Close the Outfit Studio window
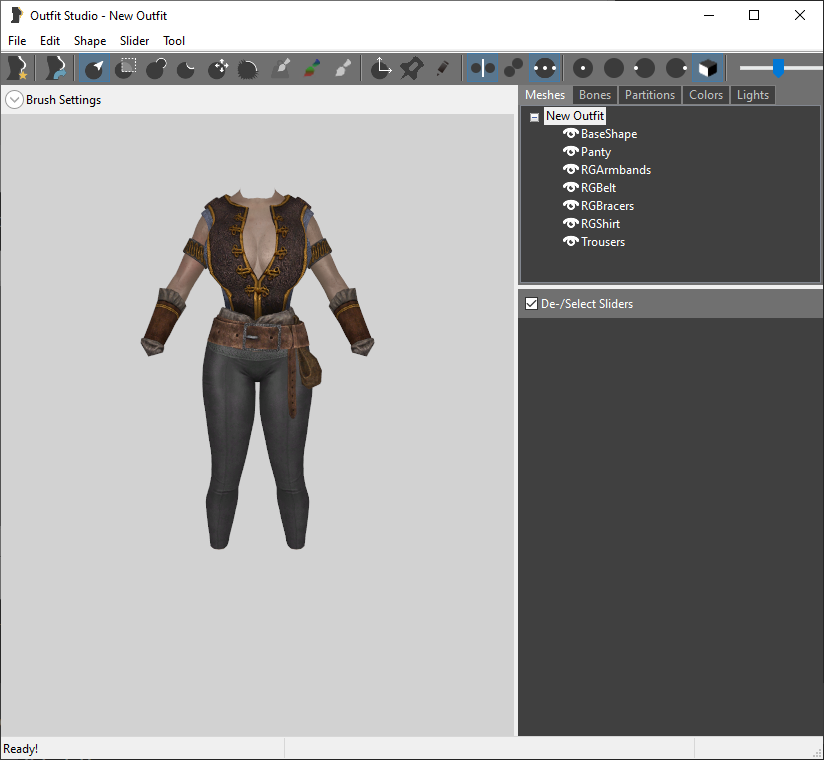The image size is (824, 760). click(799, 15)
